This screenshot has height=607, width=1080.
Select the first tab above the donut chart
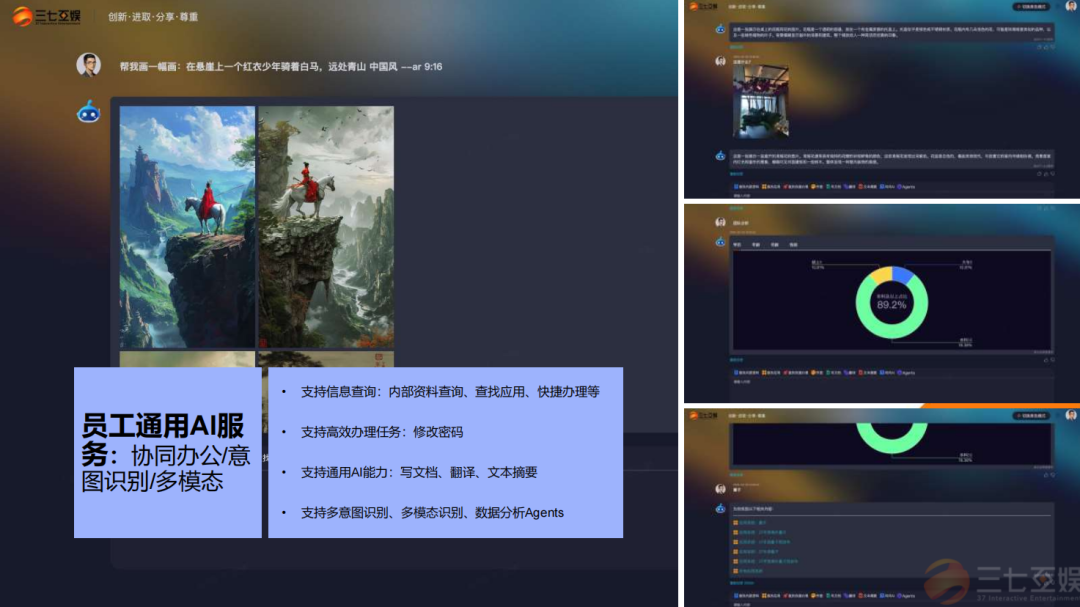(x=737, y=244)
